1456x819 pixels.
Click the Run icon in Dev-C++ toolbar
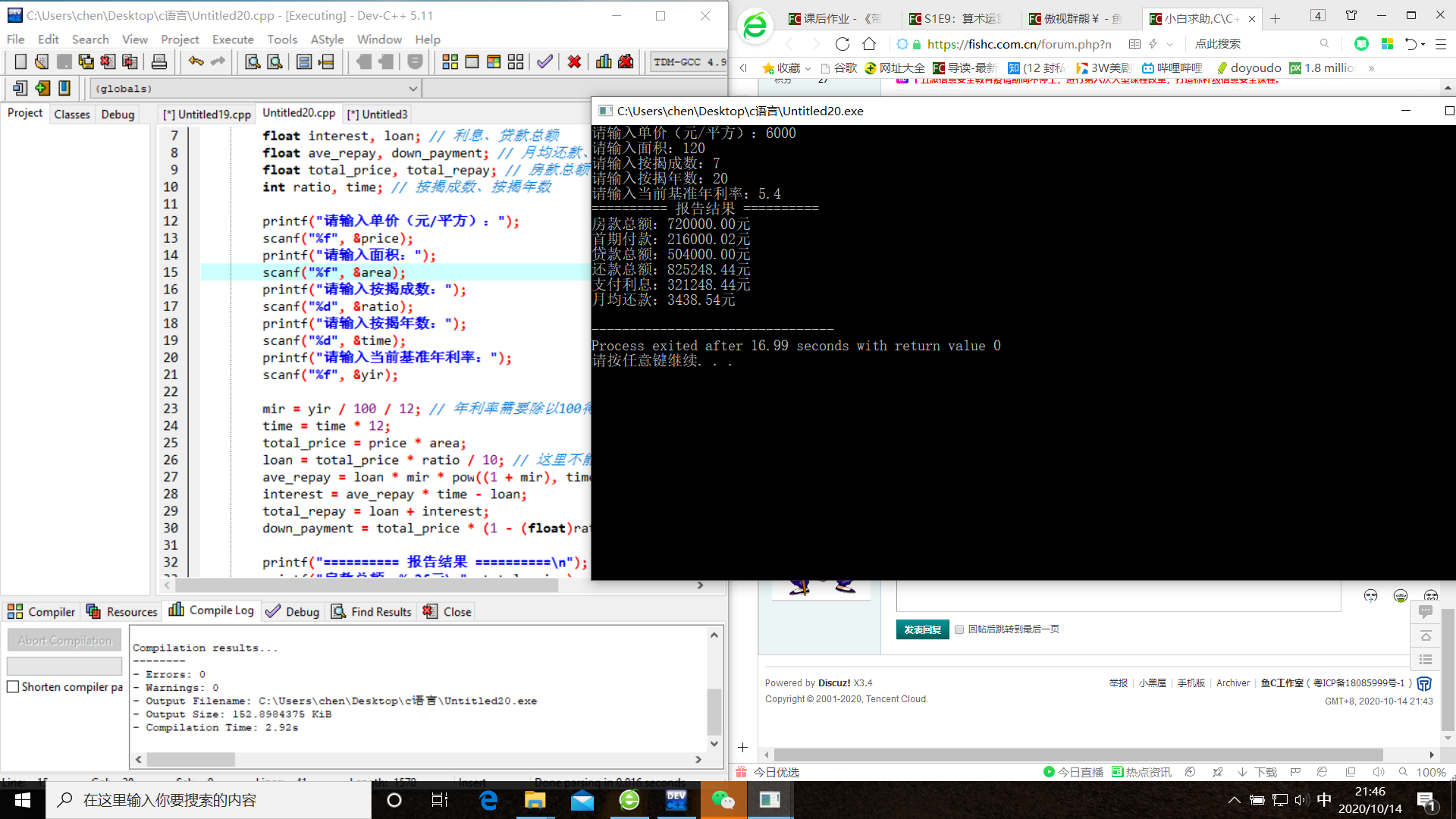(472, 61)
